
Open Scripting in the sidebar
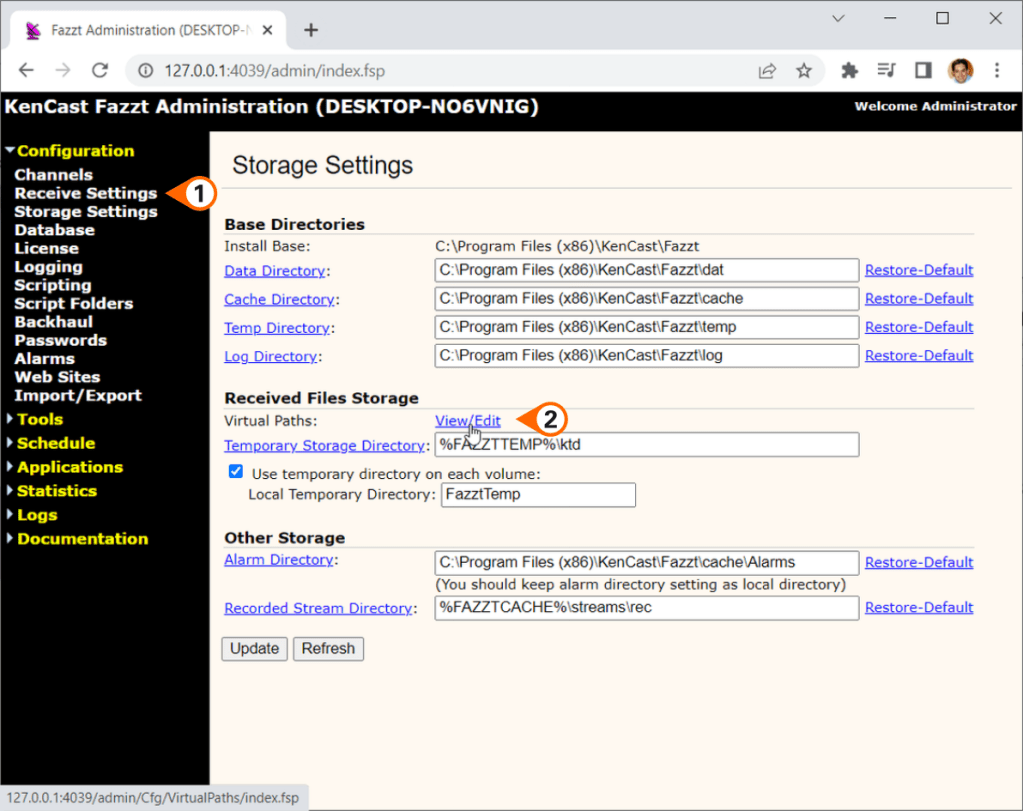(x=53, y=285)
